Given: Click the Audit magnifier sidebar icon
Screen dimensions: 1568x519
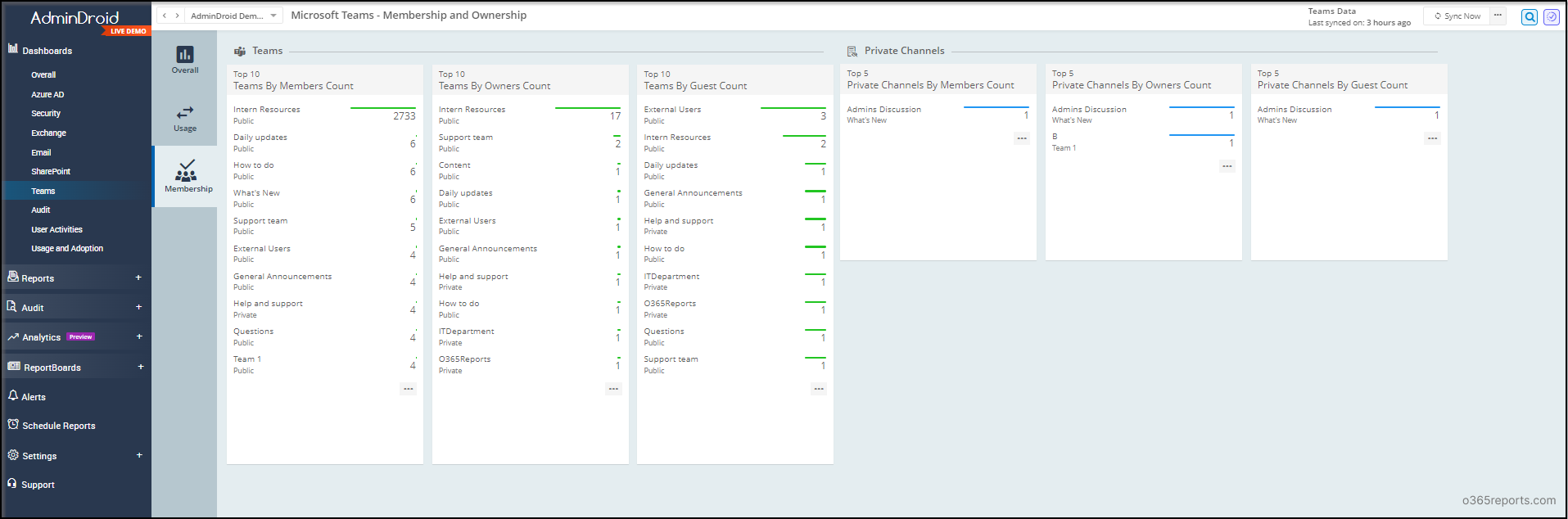Looking at the screenshot, I should coord(12,306).
